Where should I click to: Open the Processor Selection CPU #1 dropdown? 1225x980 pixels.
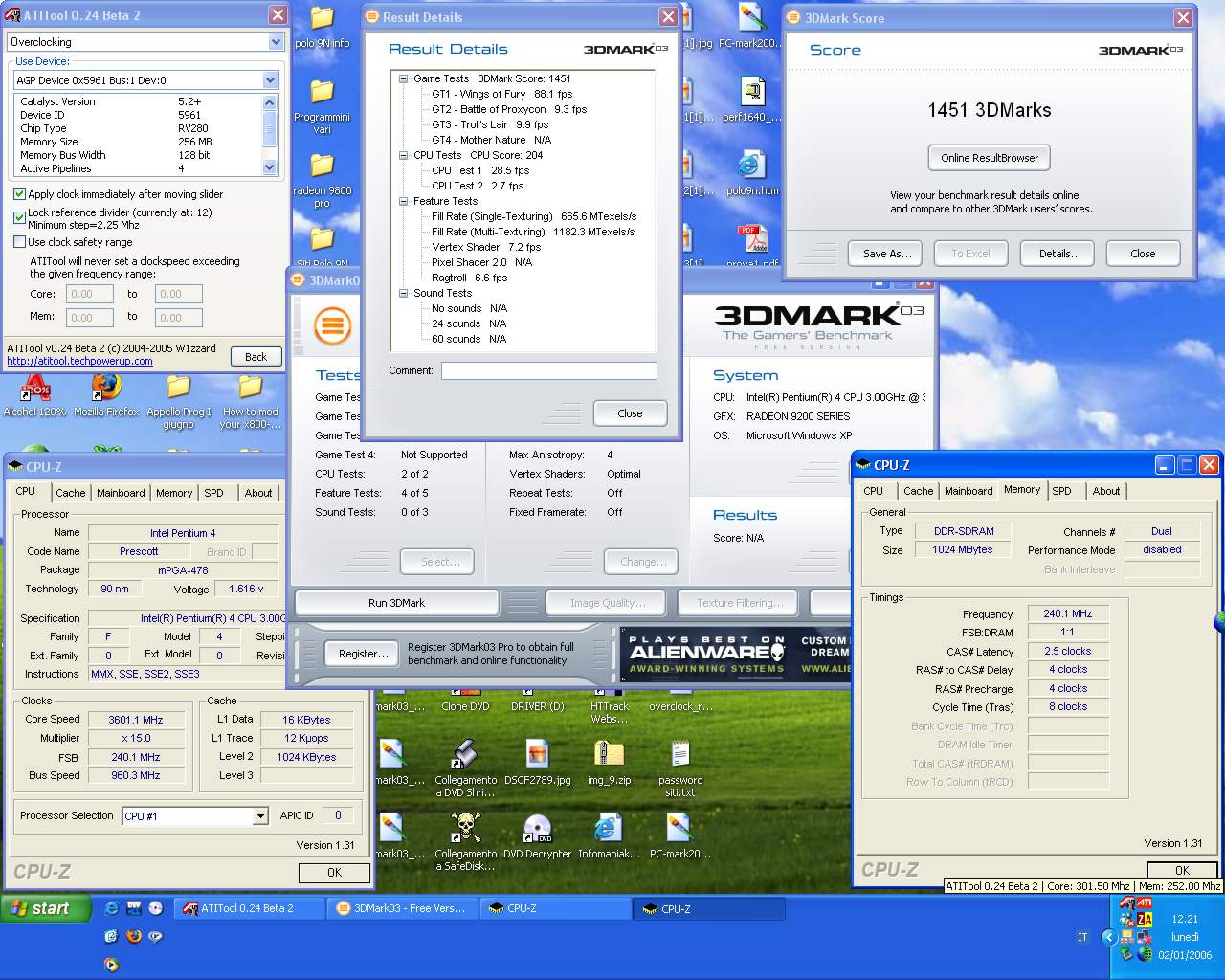pos(259,816)
